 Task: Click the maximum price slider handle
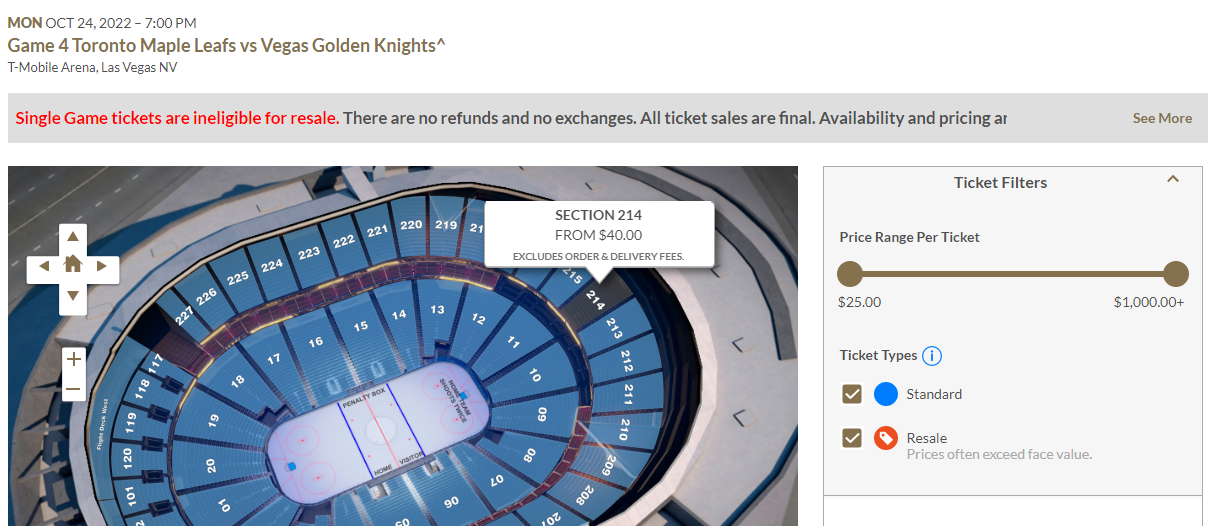point(1176,274)
